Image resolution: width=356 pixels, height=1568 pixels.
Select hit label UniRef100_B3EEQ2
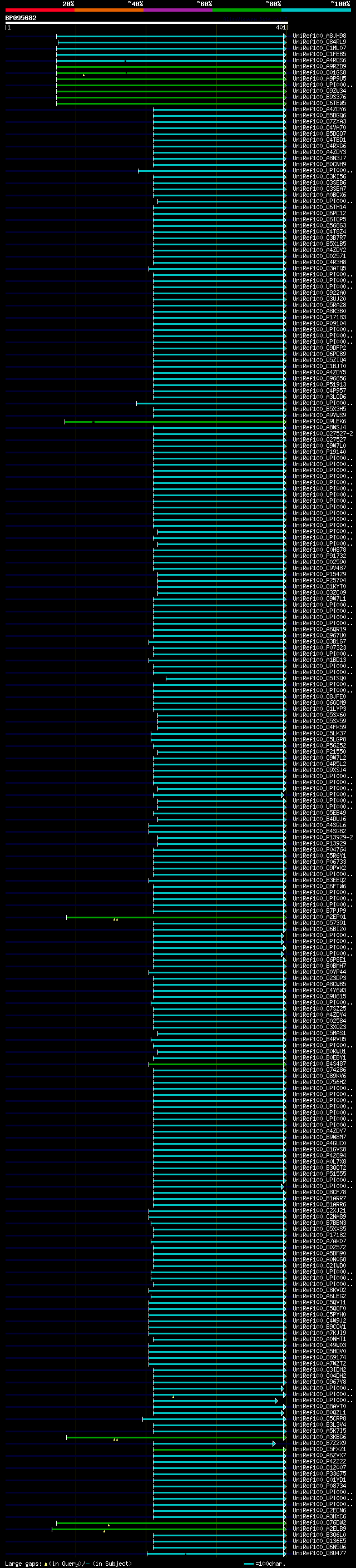tap(319, 880)
